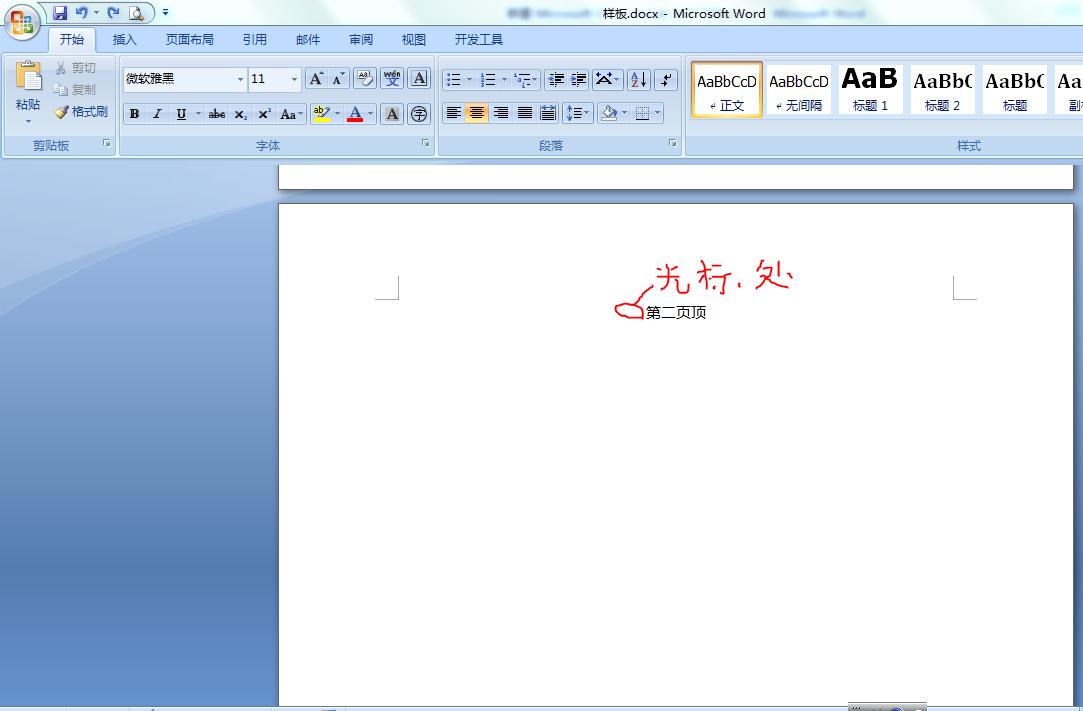Click the sort (排序) icon in 段落 group

pos(637,79)
